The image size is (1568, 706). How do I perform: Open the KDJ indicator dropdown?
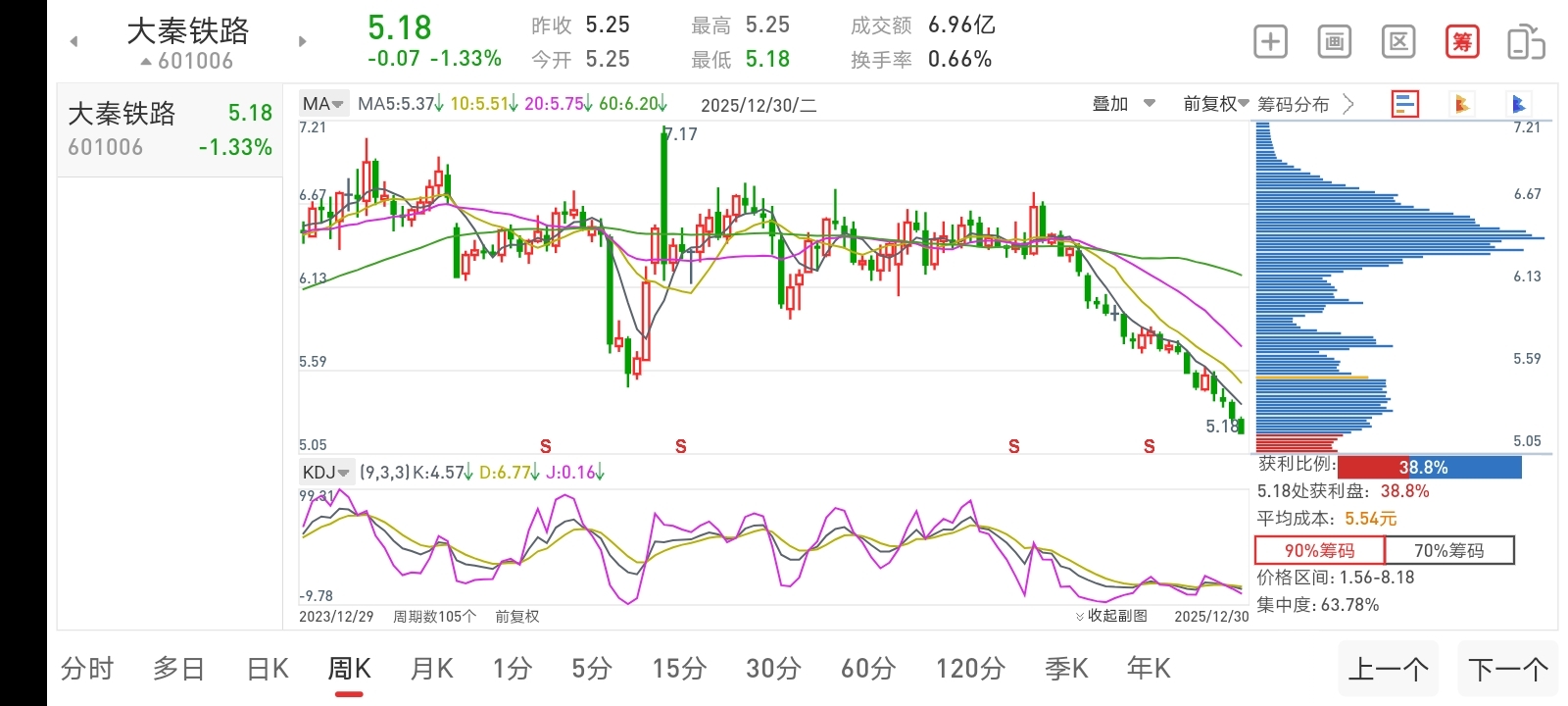pos(326,473)
